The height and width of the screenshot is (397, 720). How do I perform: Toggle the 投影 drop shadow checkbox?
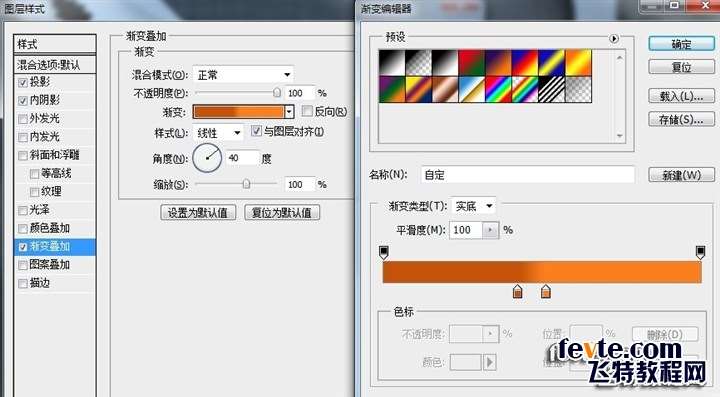click(x=22, y=83)
